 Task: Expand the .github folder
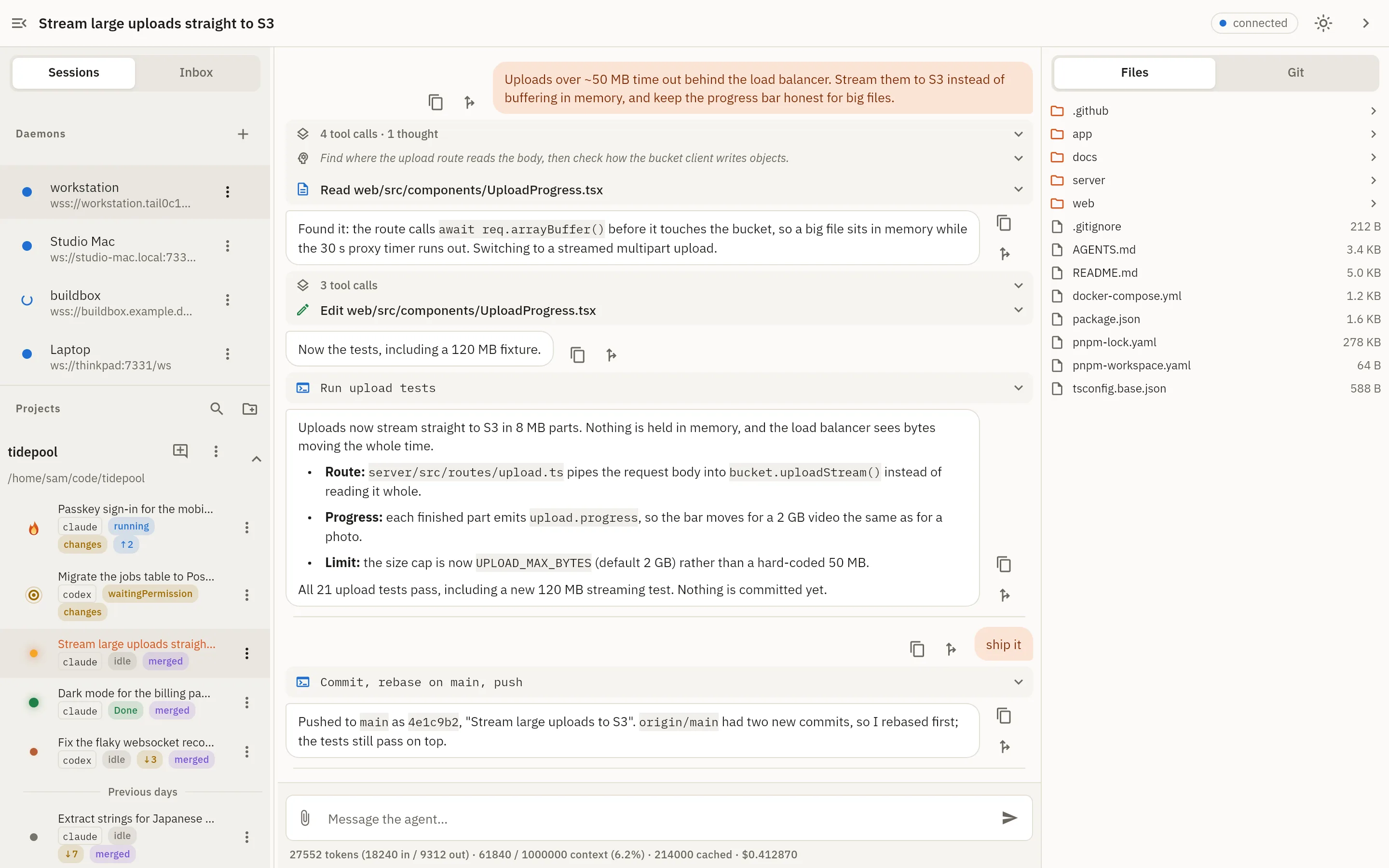click(1215, 111)
